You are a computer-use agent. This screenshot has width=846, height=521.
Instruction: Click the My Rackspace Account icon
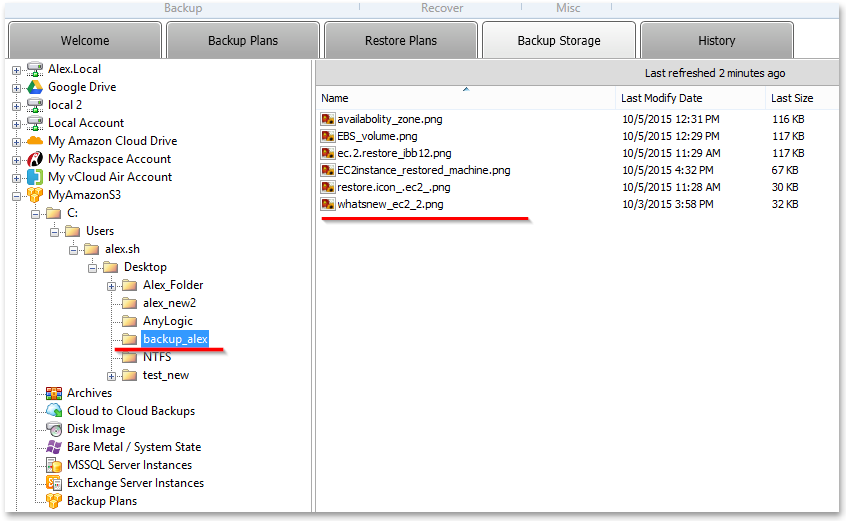pos(35,159)
